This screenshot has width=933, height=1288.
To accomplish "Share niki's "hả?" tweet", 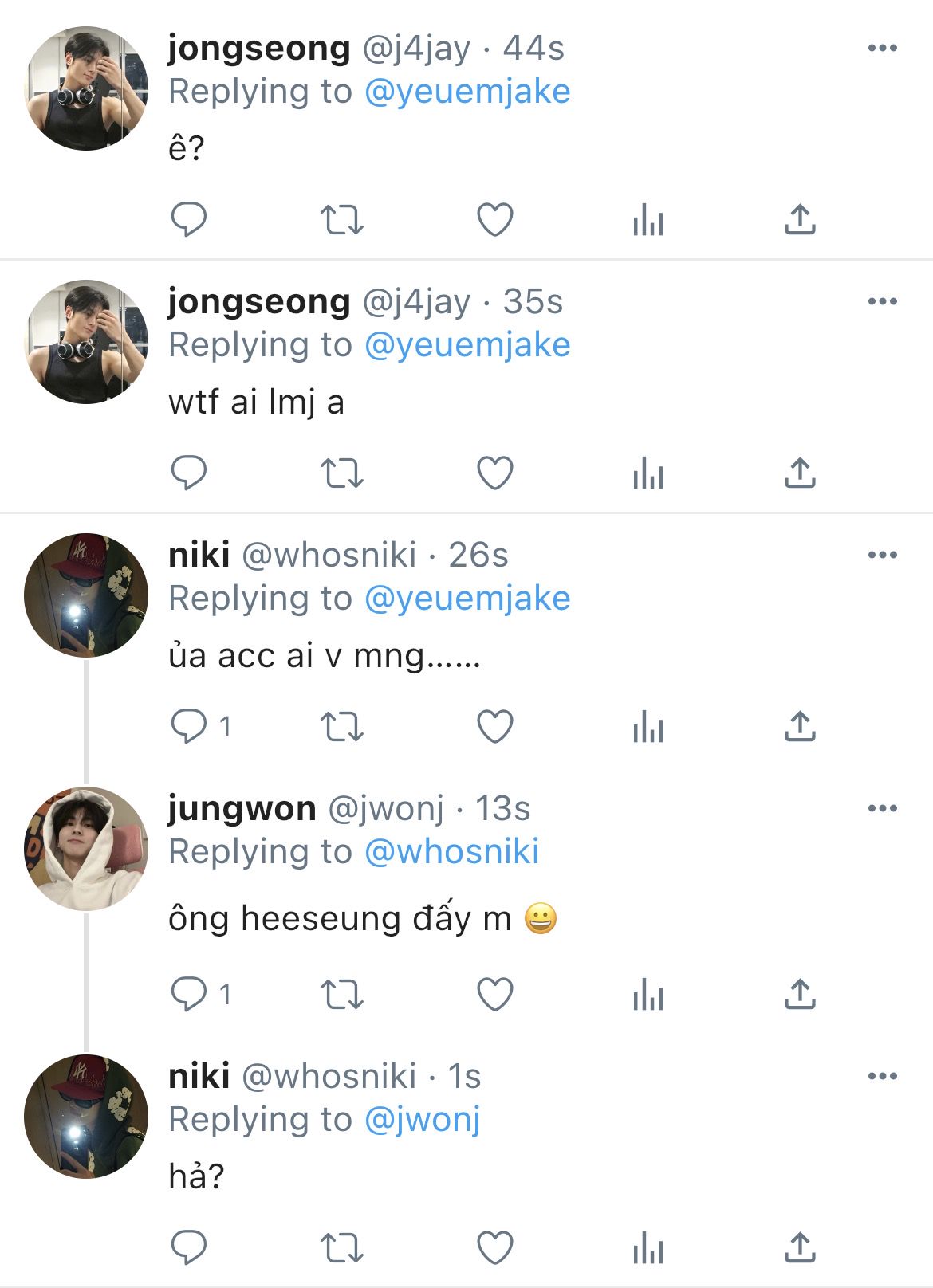I will pyautogui.click(x=800, y=1247).
